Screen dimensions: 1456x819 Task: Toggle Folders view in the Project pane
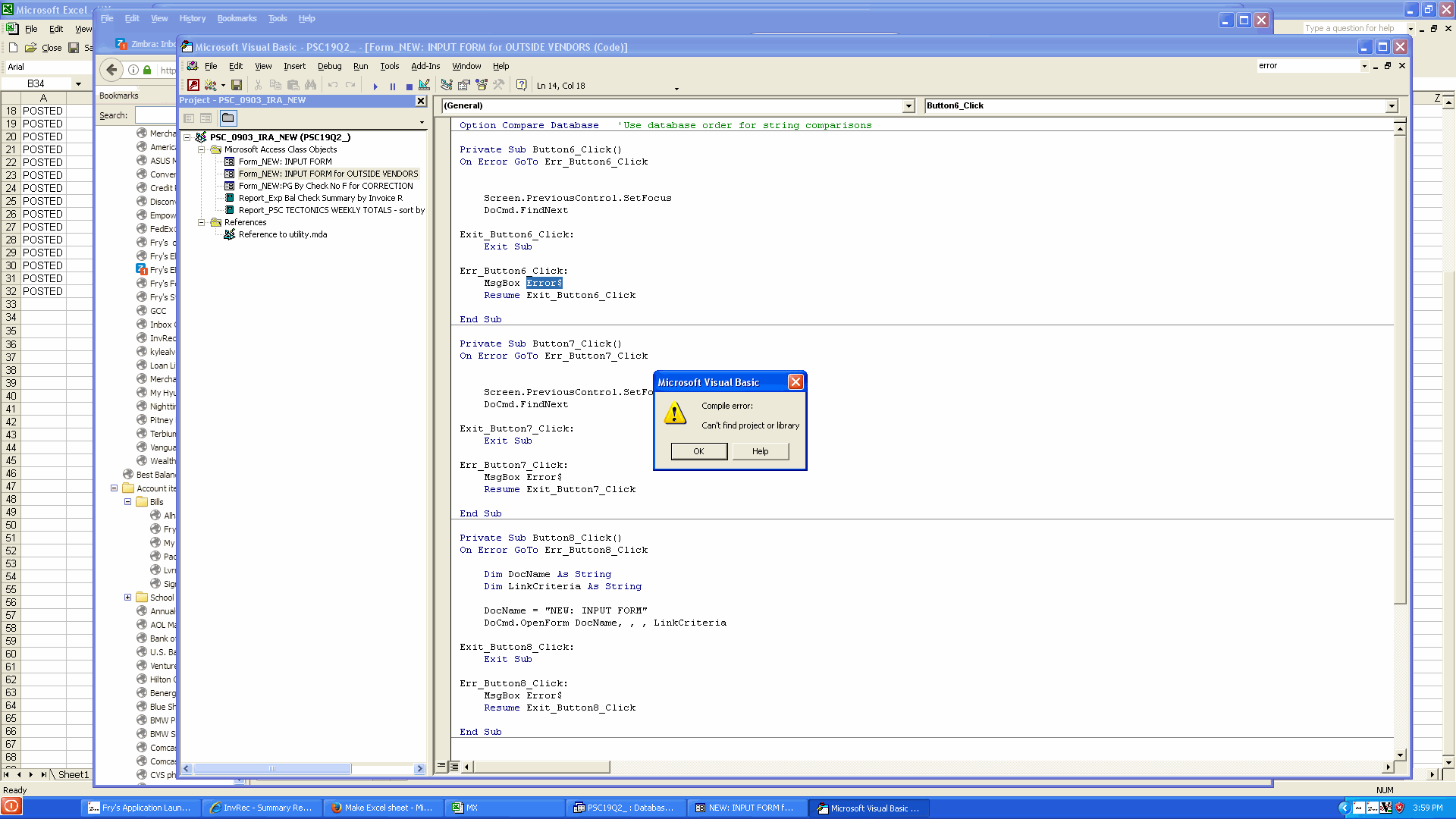[227, 118]
